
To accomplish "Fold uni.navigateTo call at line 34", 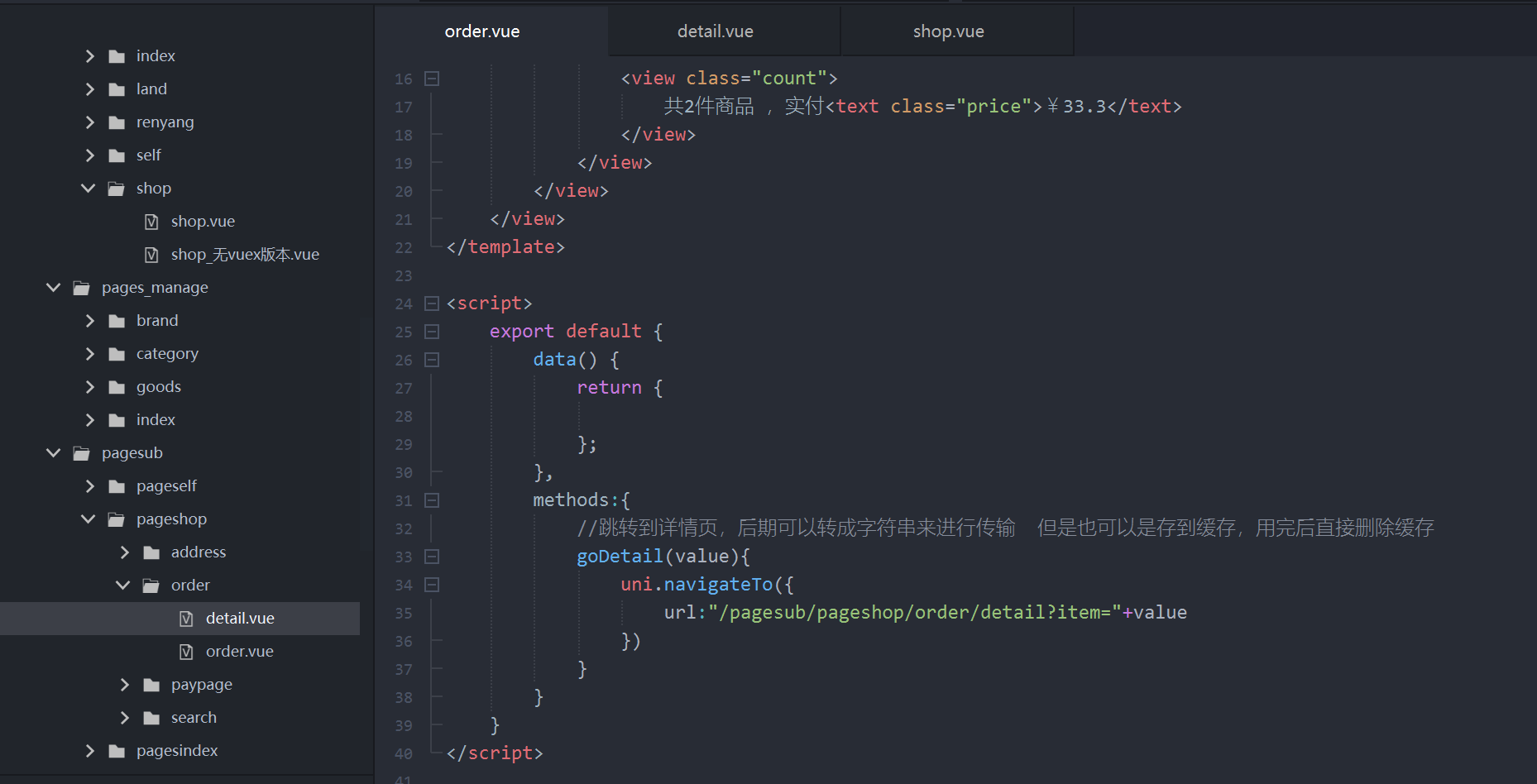I will tap(432, 585).
